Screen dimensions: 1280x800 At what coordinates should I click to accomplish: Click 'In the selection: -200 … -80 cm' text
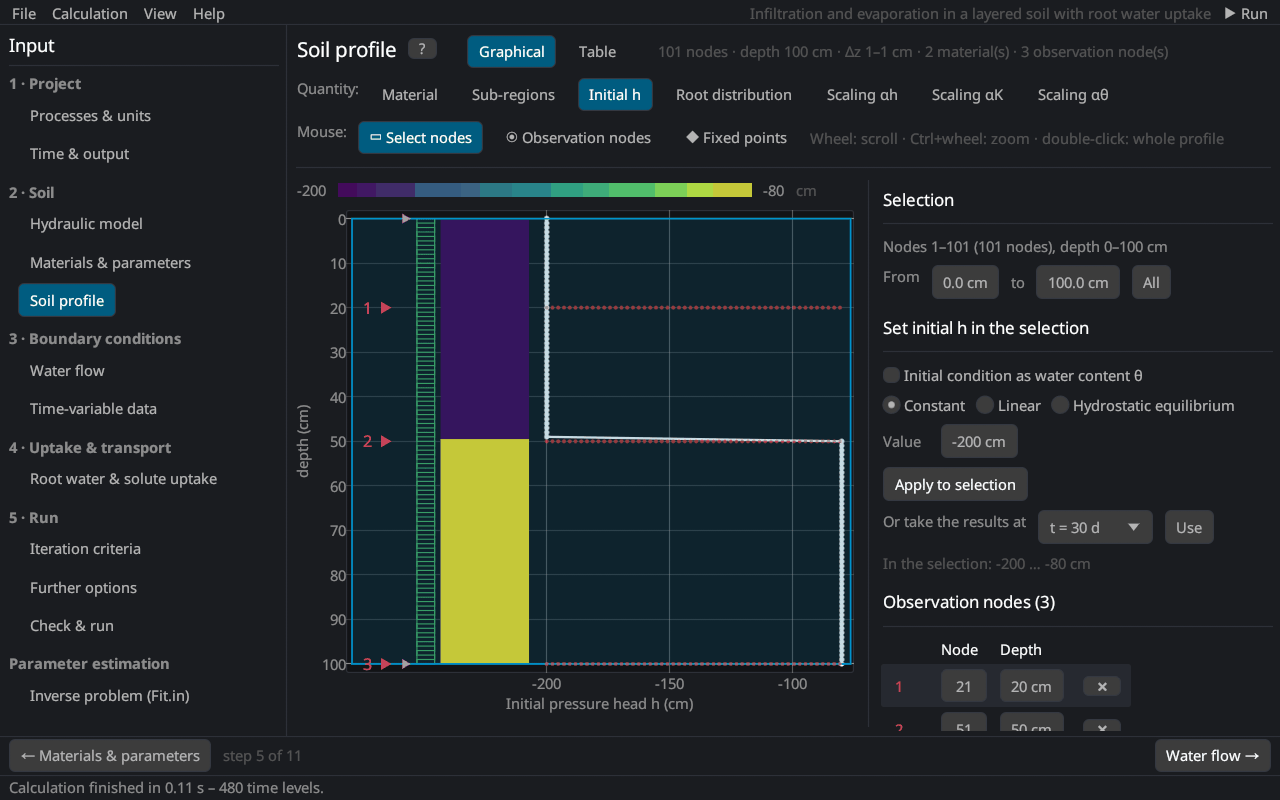986,564
